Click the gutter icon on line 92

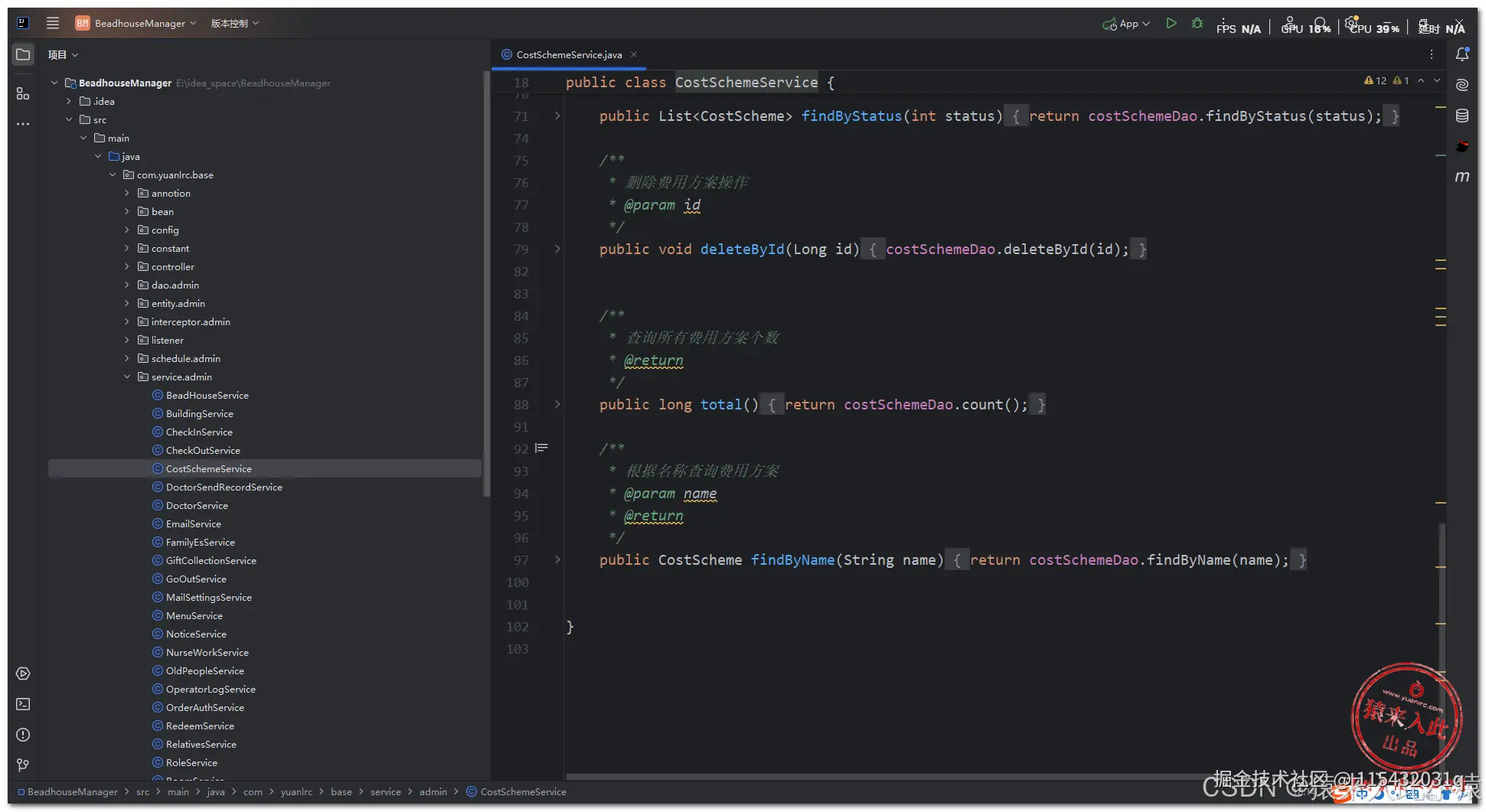(541, 448)
